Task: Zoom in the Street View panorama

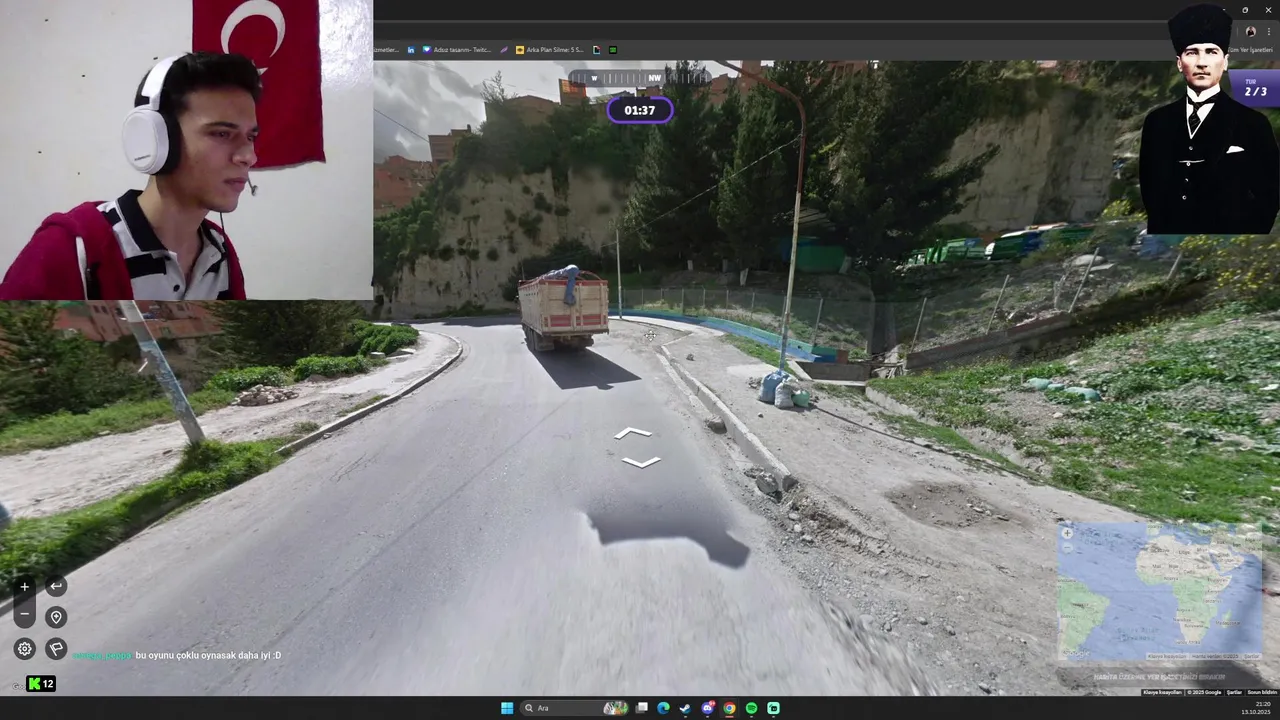Action: 24,587
